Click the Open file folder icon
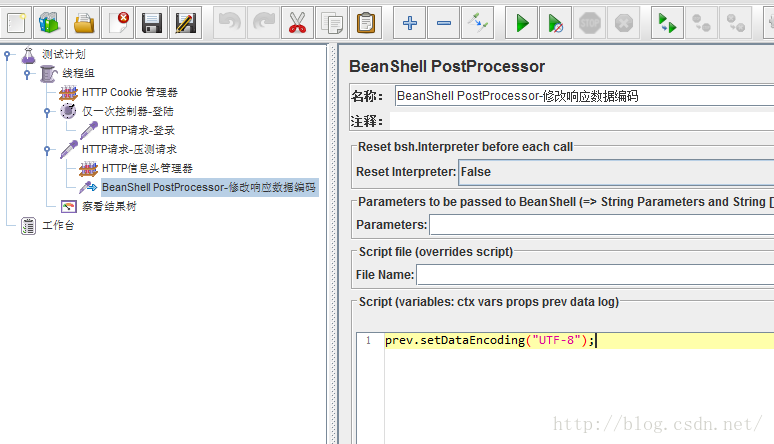 85,21
